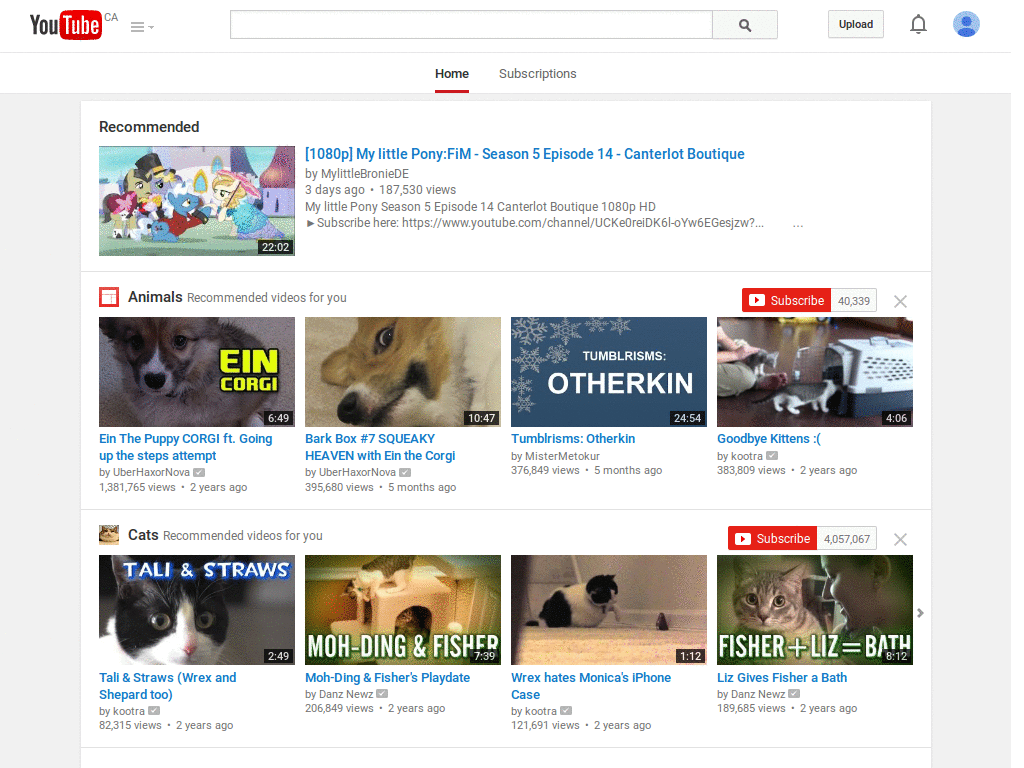Image resolution: width=1024 pixels, height=768 pixels.
Task: Open the Fisher + Liz bath thumbnail
Action: pos(814,610)
